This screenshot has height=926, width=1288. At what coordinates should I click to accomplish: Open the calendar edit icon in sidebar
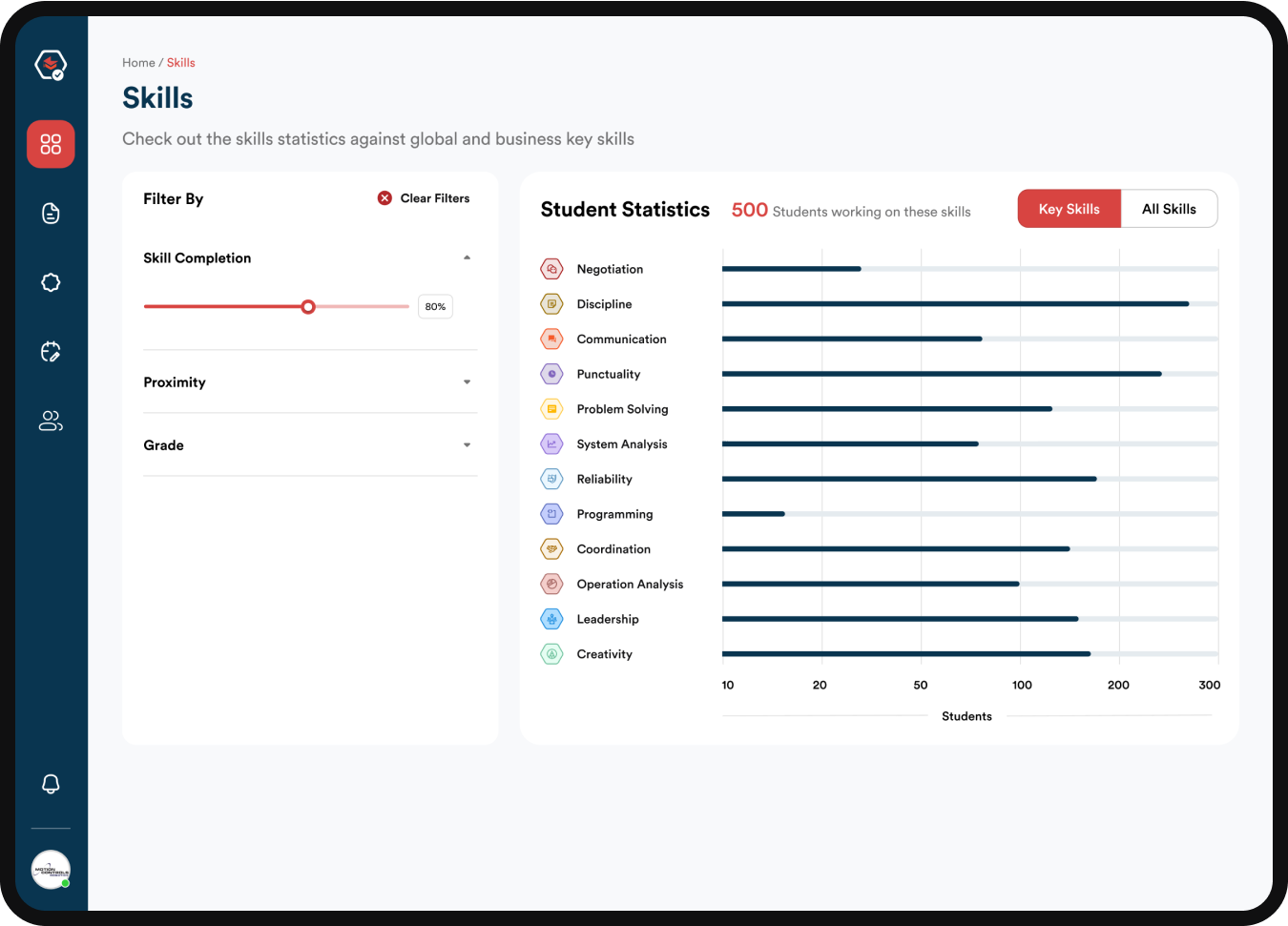point(51,352)
